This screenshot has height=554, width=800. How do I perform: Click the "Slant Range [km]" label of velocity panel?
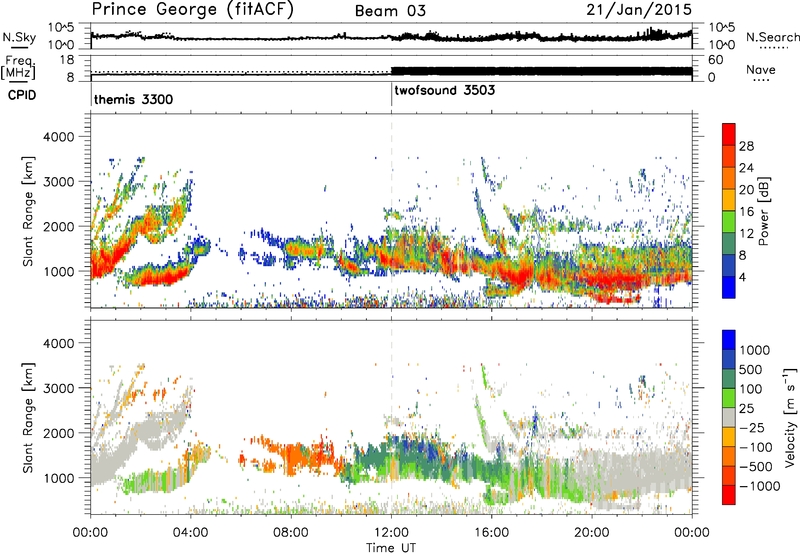point(28,418)
